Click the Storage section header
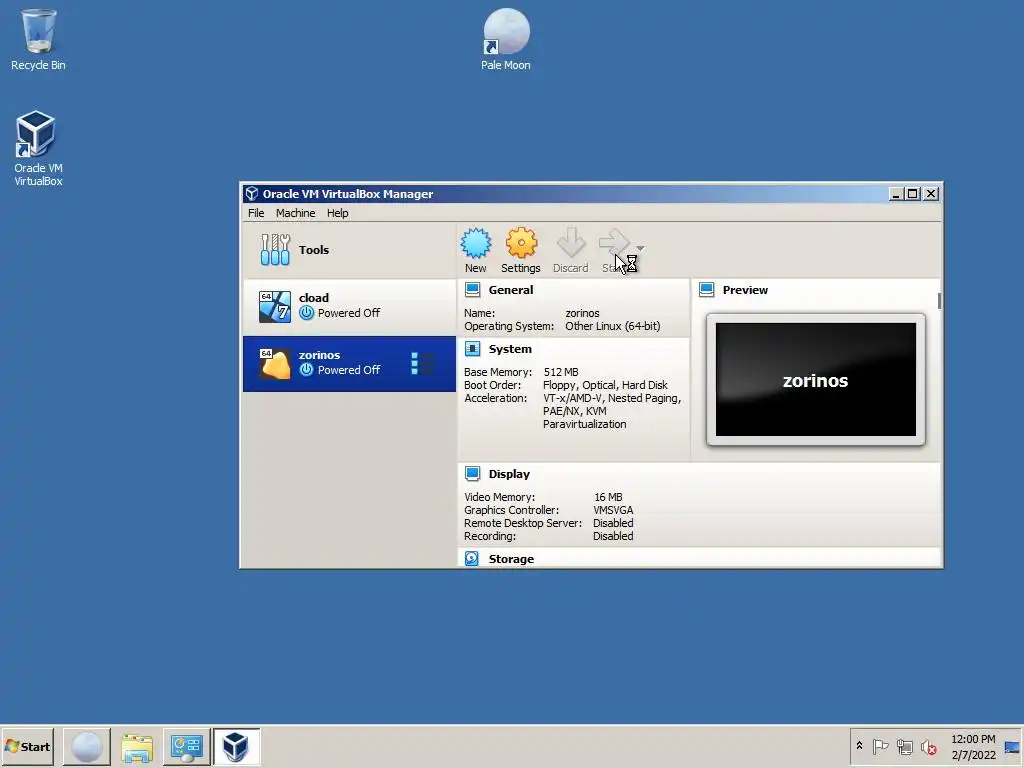 (x=511, y=559)
